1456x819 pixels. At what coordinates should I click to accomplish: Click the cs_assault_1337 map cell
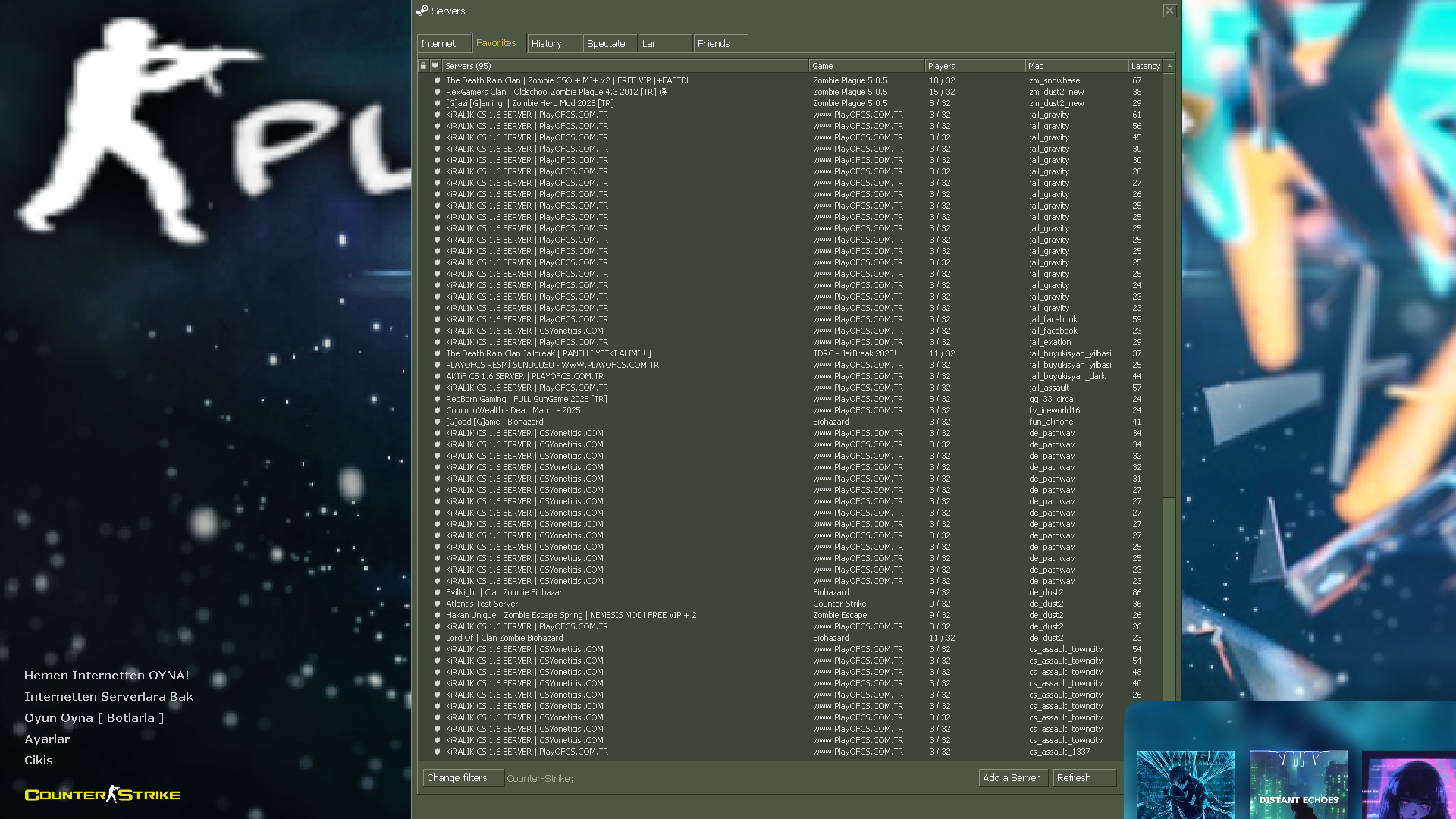tap(1059, 752)
